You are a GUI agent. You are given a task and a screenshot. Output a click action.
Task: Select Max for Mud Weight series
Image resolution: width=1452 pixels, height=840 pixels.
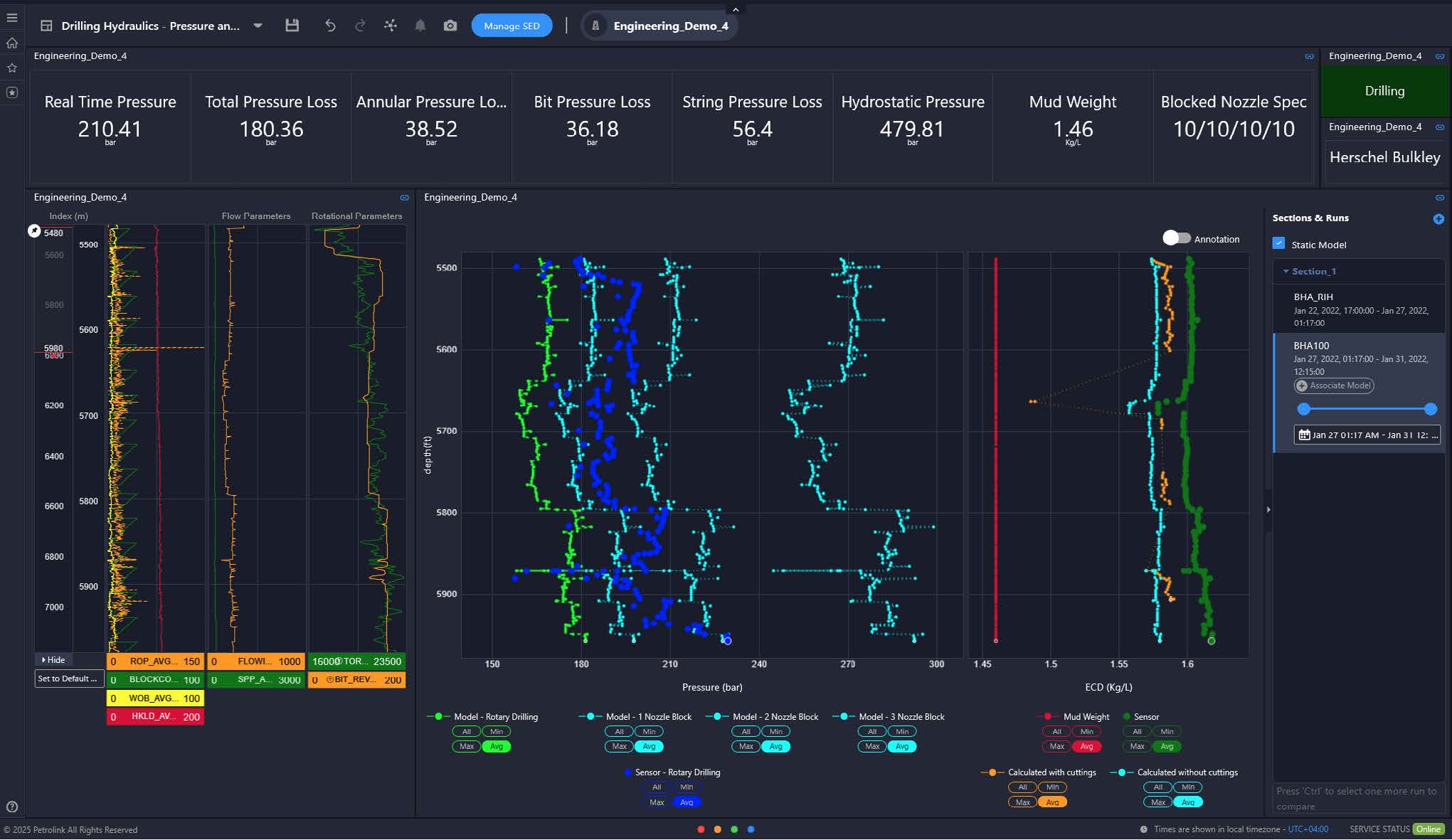pyautogui.click(x=1056, y=746)
